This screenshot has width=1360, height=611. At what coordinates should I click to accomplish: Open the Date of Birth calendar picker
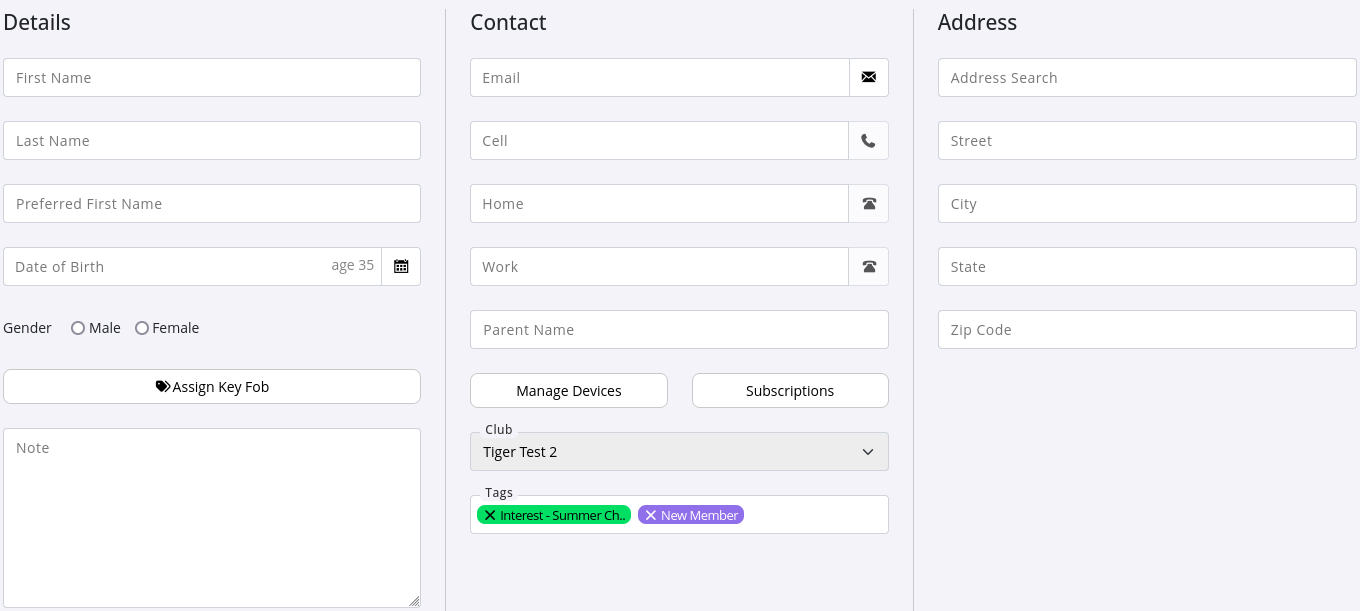click(x=401, y=267)
